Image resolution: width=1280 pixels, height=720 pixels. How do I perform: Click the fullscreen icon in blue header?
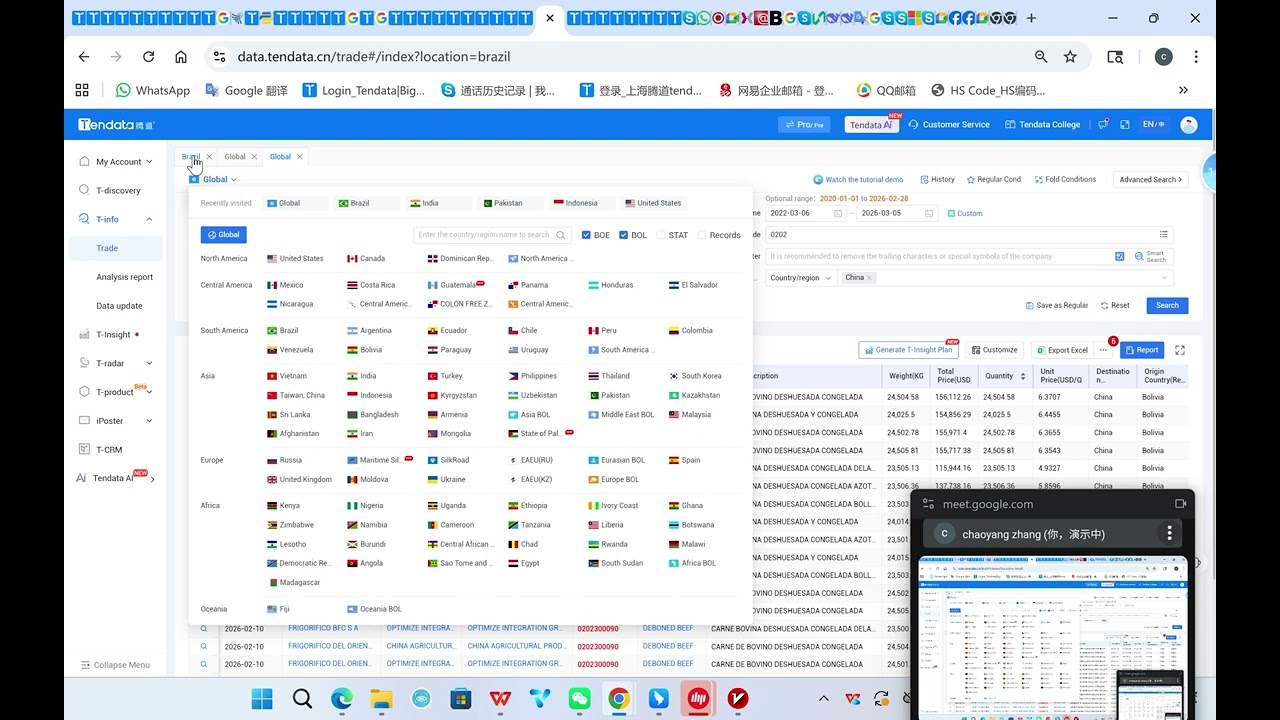click(1125, 125)
